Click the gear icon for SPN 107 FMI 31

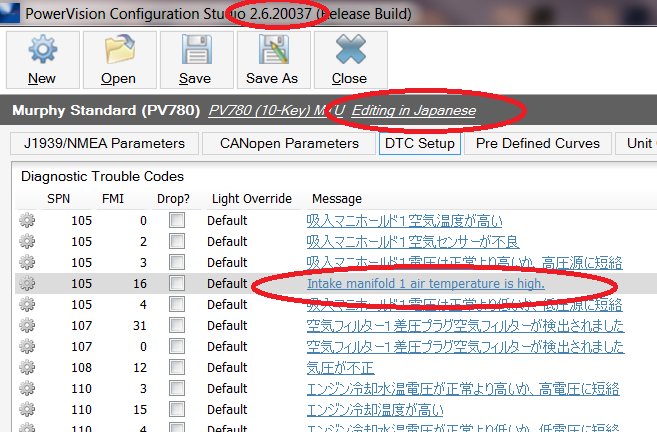point(27,325)
